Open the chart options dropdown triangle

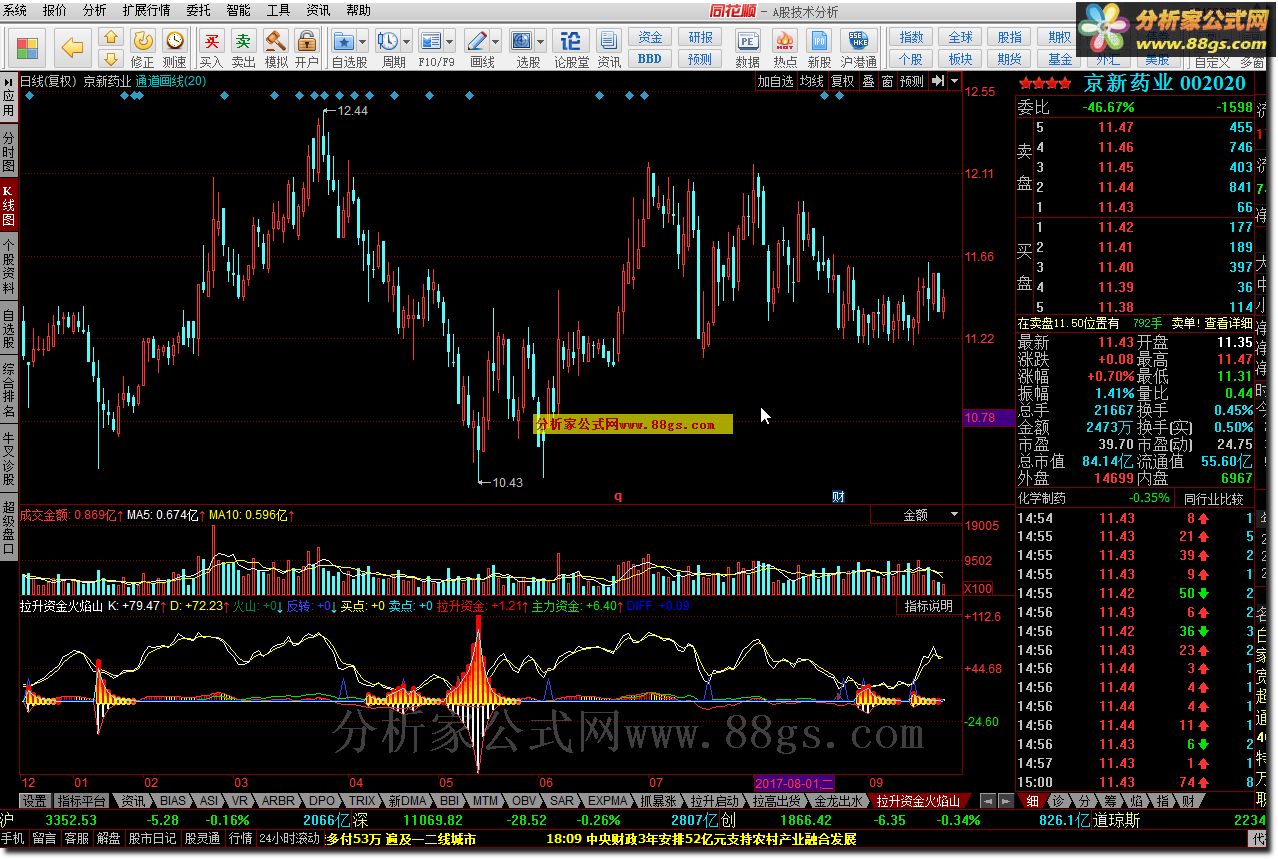[x=955, y=81]
